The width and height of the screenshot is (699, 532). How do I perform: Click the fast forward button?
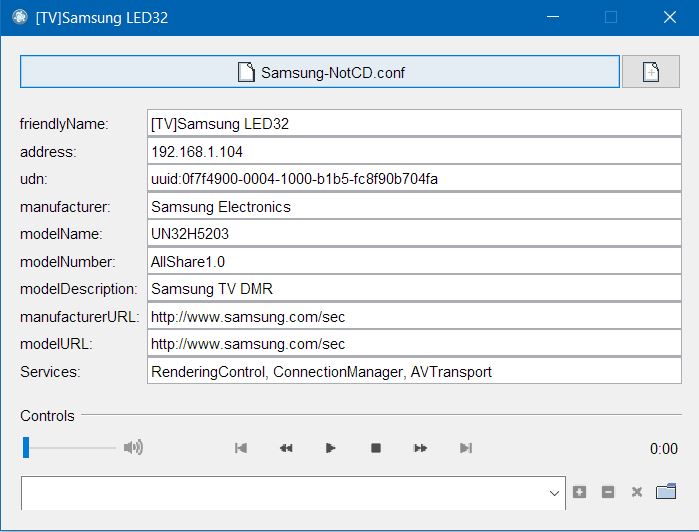(420, 448)
